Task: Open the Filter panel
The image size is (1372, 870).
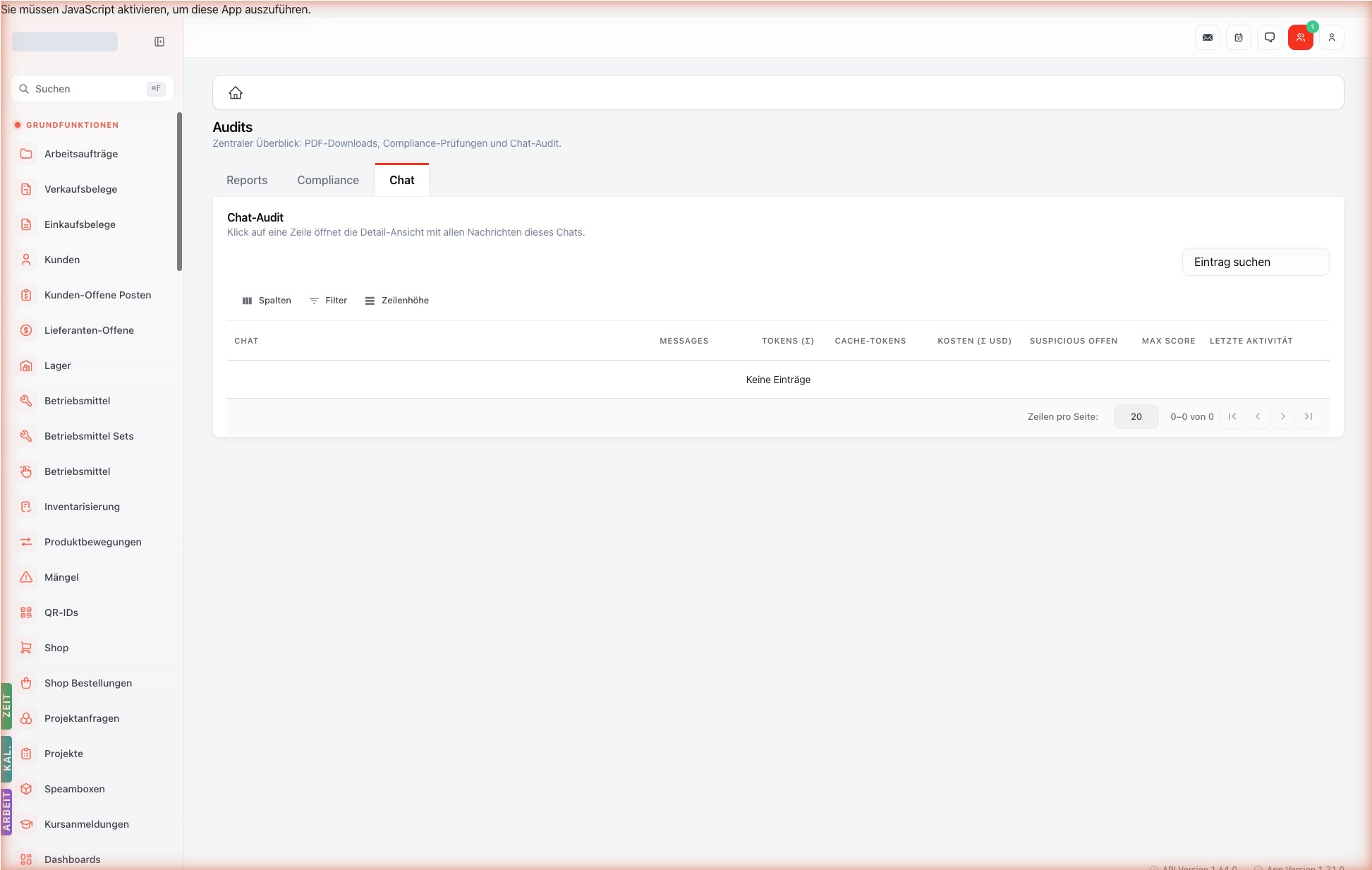Action: tap(329, 301)
